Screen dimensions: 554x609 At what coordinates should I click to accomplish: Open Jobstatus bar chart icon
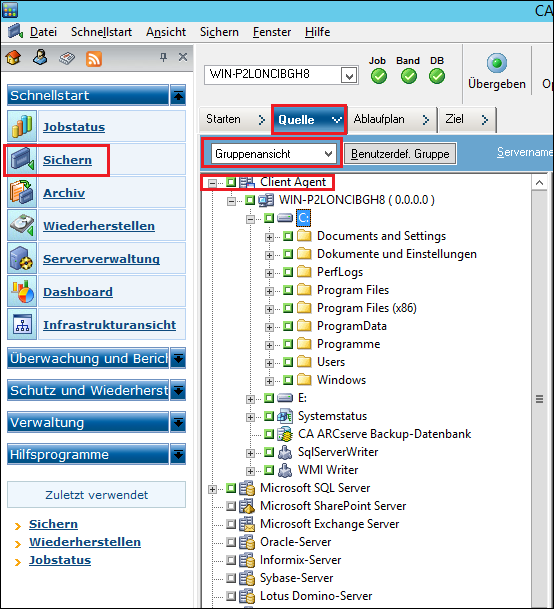pos(22,127)
